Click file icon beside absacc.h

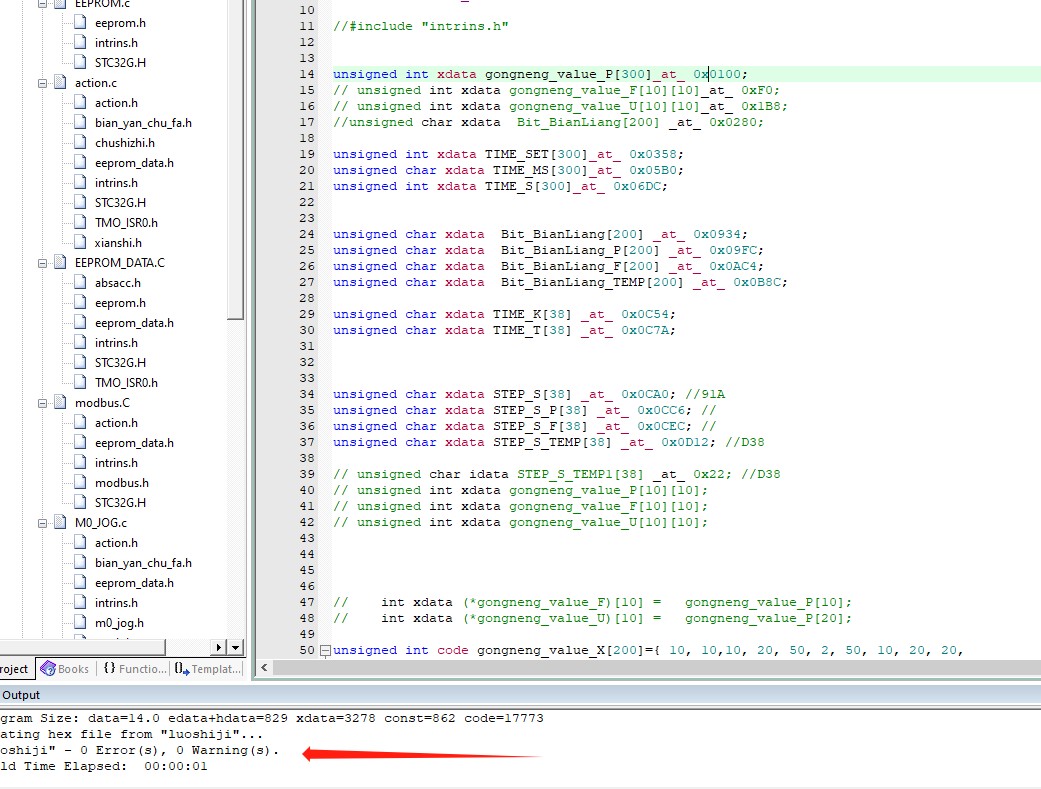click(80, 282)
